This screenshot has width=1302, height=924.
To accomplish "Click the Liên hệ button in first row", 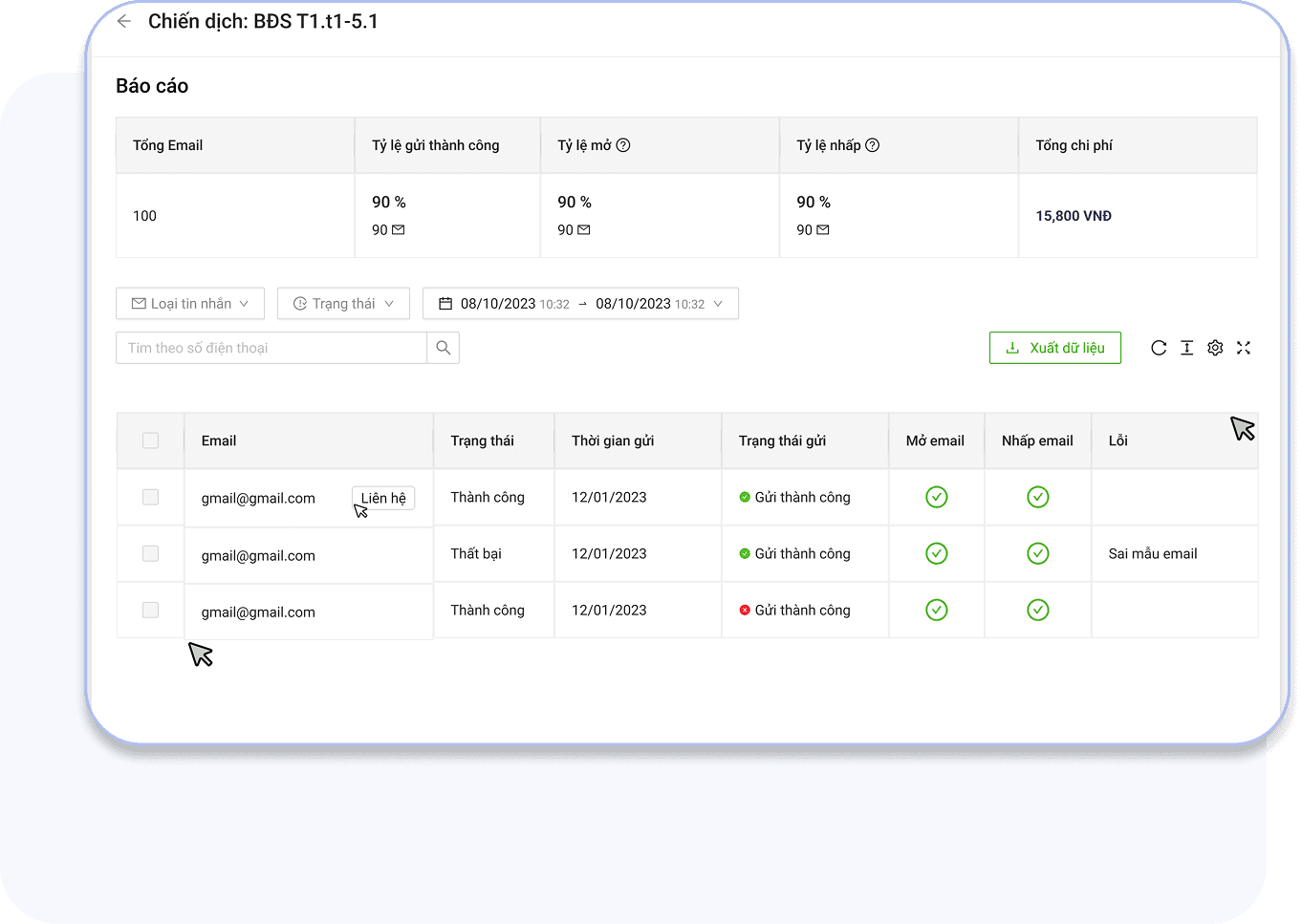I will point(383,498).
